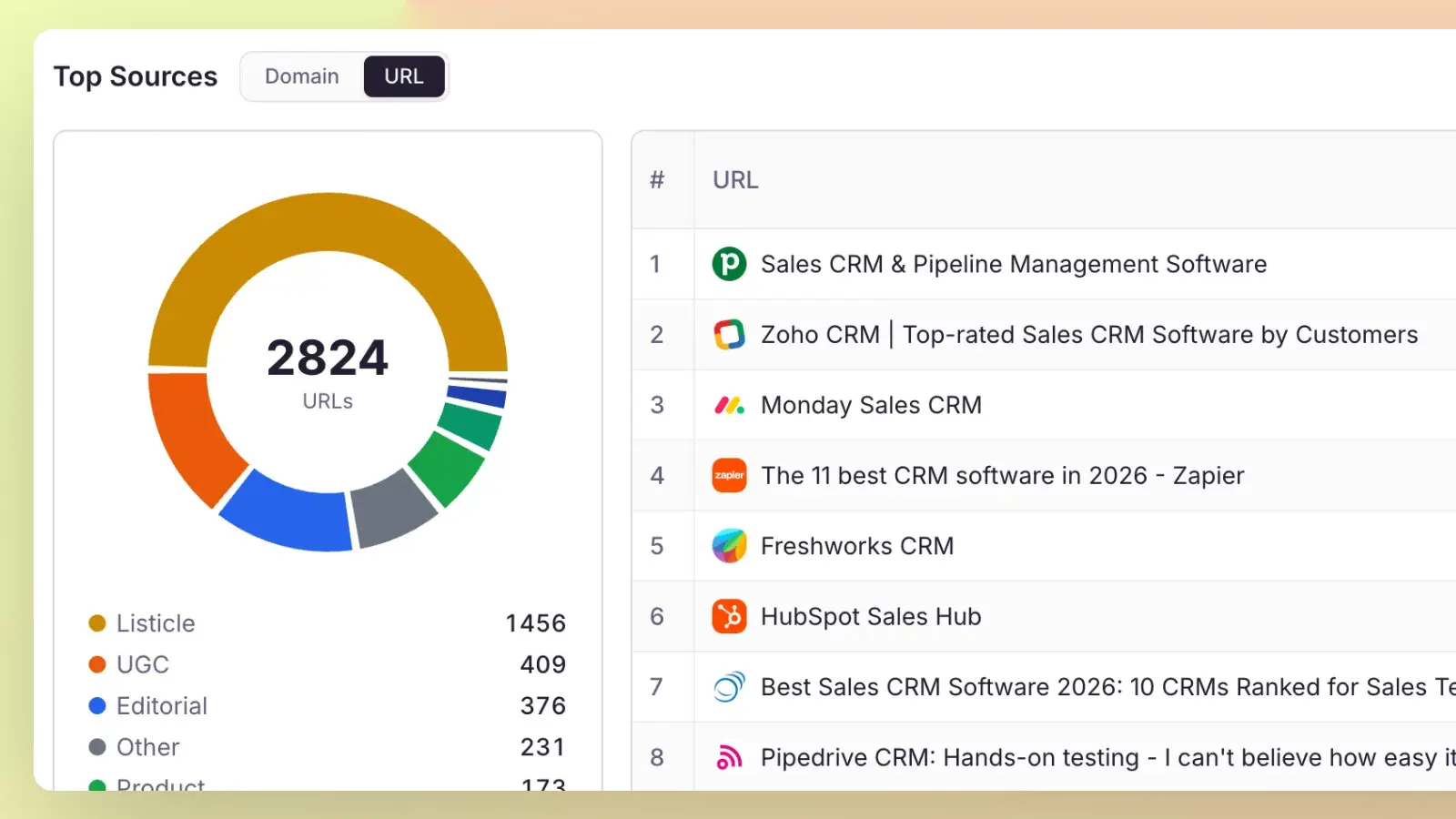
Task: Click the Zoho CRM logo icon
Action: click(729, 335)
